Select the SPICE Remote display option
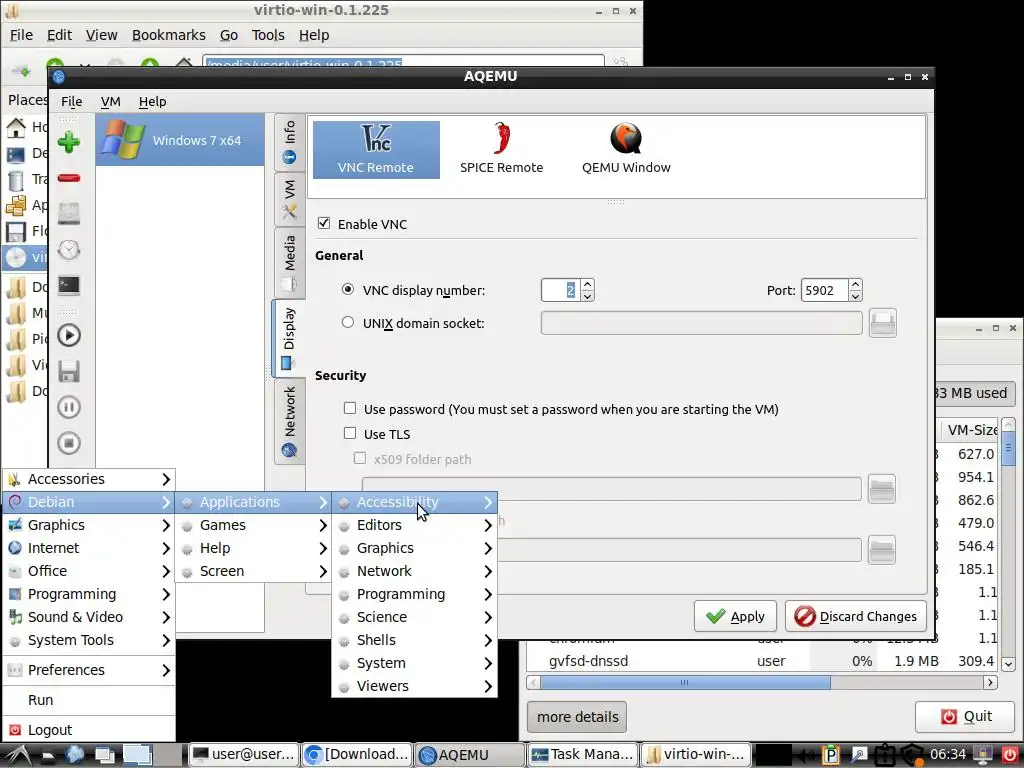This screenshot has height=768, width=1024. click(x=502, y=150)
